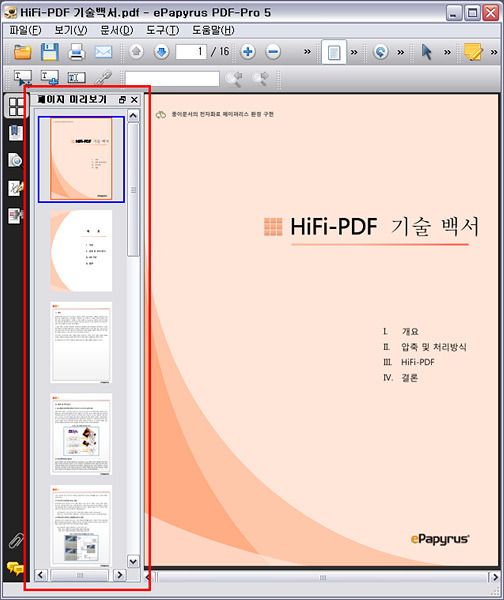Click the document view horizontal scrollbar thumb

tap(323, 577)
